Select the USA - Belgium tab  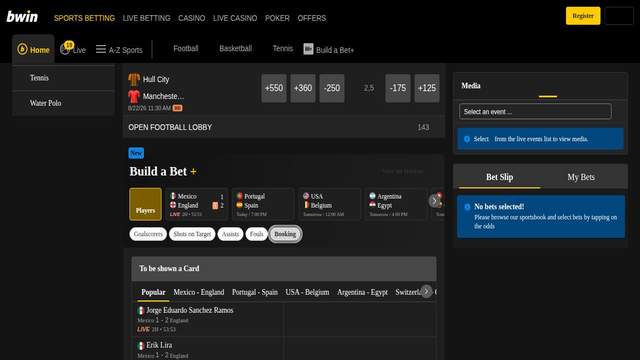tap(307, 292)
